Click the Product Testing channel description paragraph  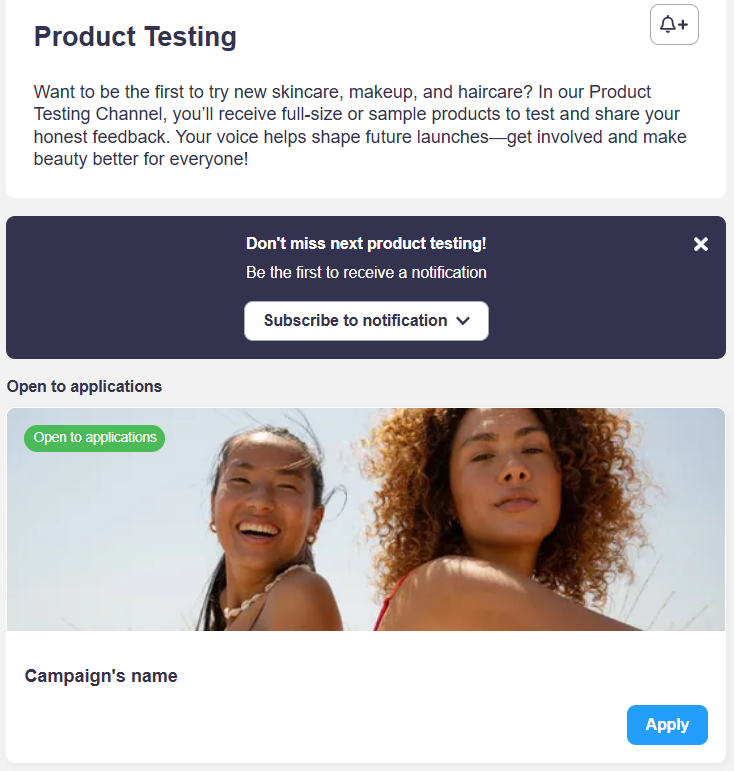pos(360,125)
